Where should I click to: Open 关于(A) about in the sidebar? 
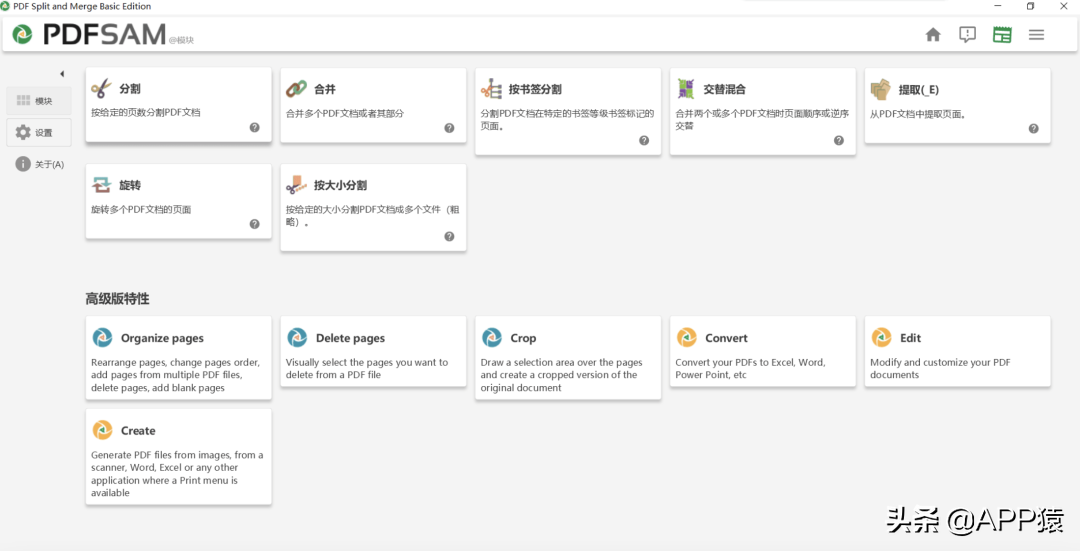point(39,164)
